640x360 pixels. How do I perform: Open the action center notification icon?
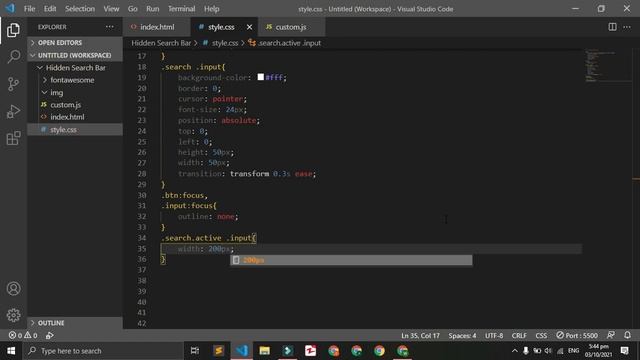(x=624, y=351)
